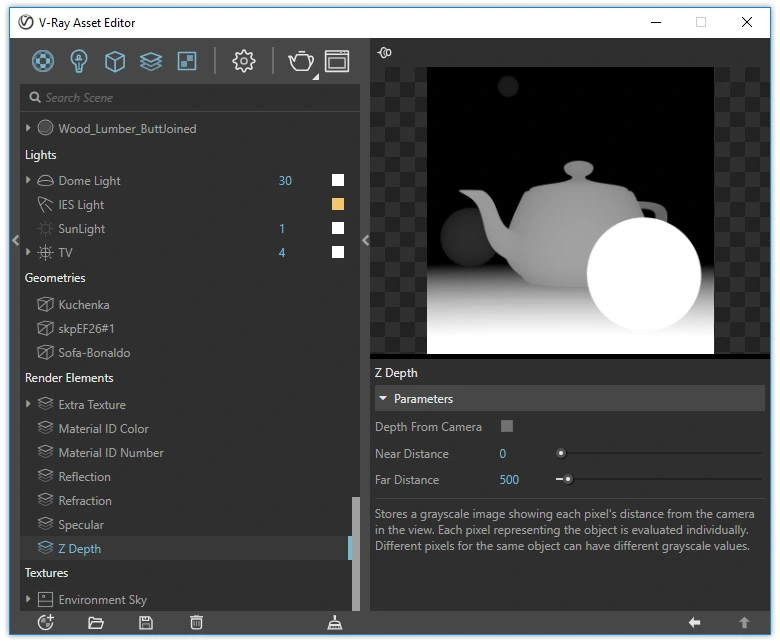Click the Kuchenka geometry icon
The width and height of the screenshot is (780, 643).
coord(45,304)
